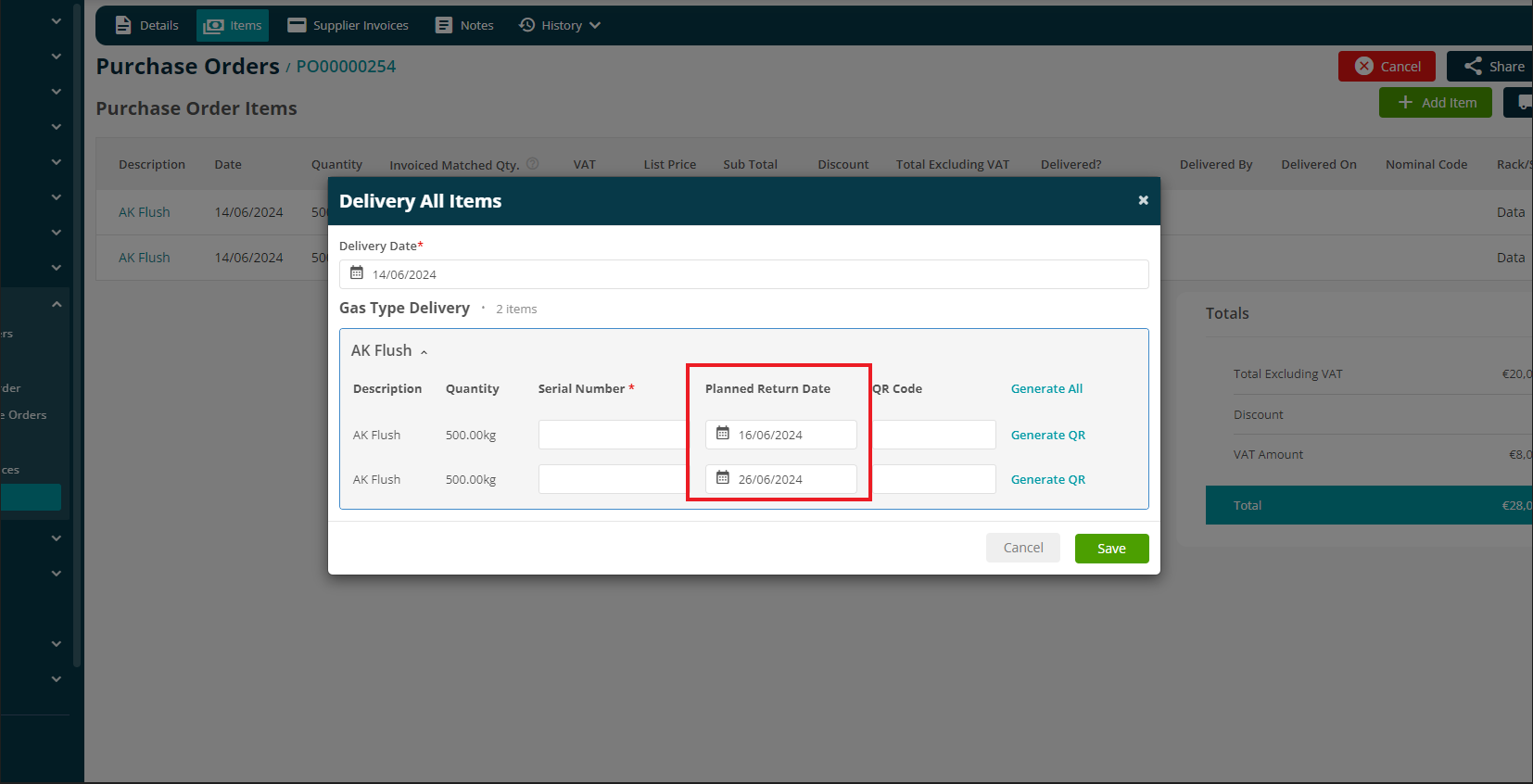Open the Supplier Invoices tab
This screenshot has height=784, width=1533.
[x=348, y=25]
